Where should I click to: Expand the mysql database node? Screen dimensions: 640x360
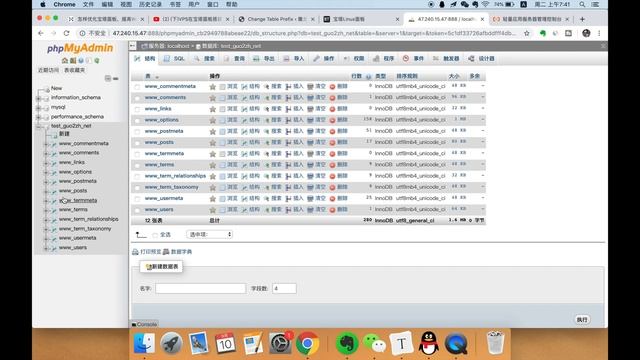point(38,107)
